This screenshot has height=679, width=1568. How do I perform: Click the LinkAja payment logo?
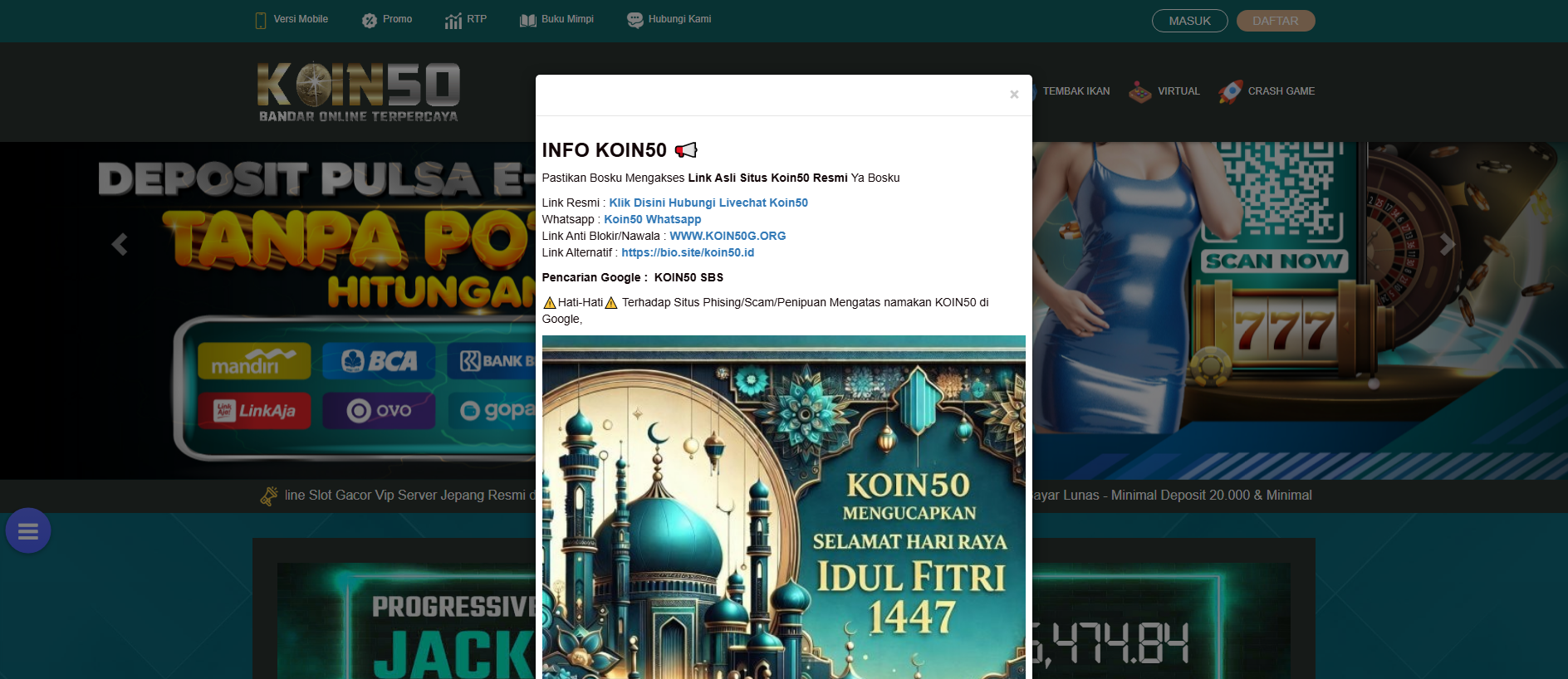pos(254,410)
